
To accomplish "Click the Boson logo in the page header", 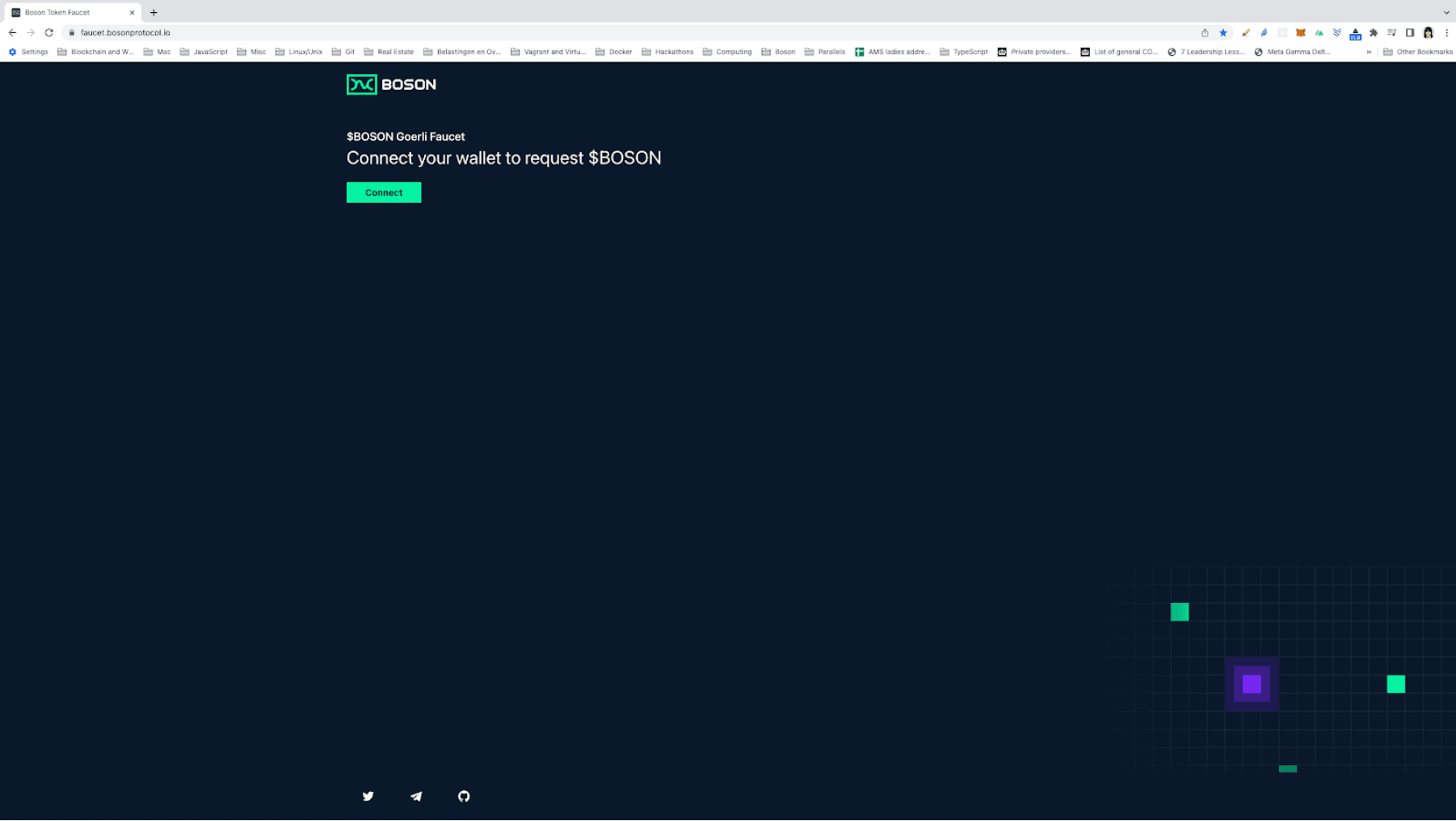I will (x=391, y=84).
